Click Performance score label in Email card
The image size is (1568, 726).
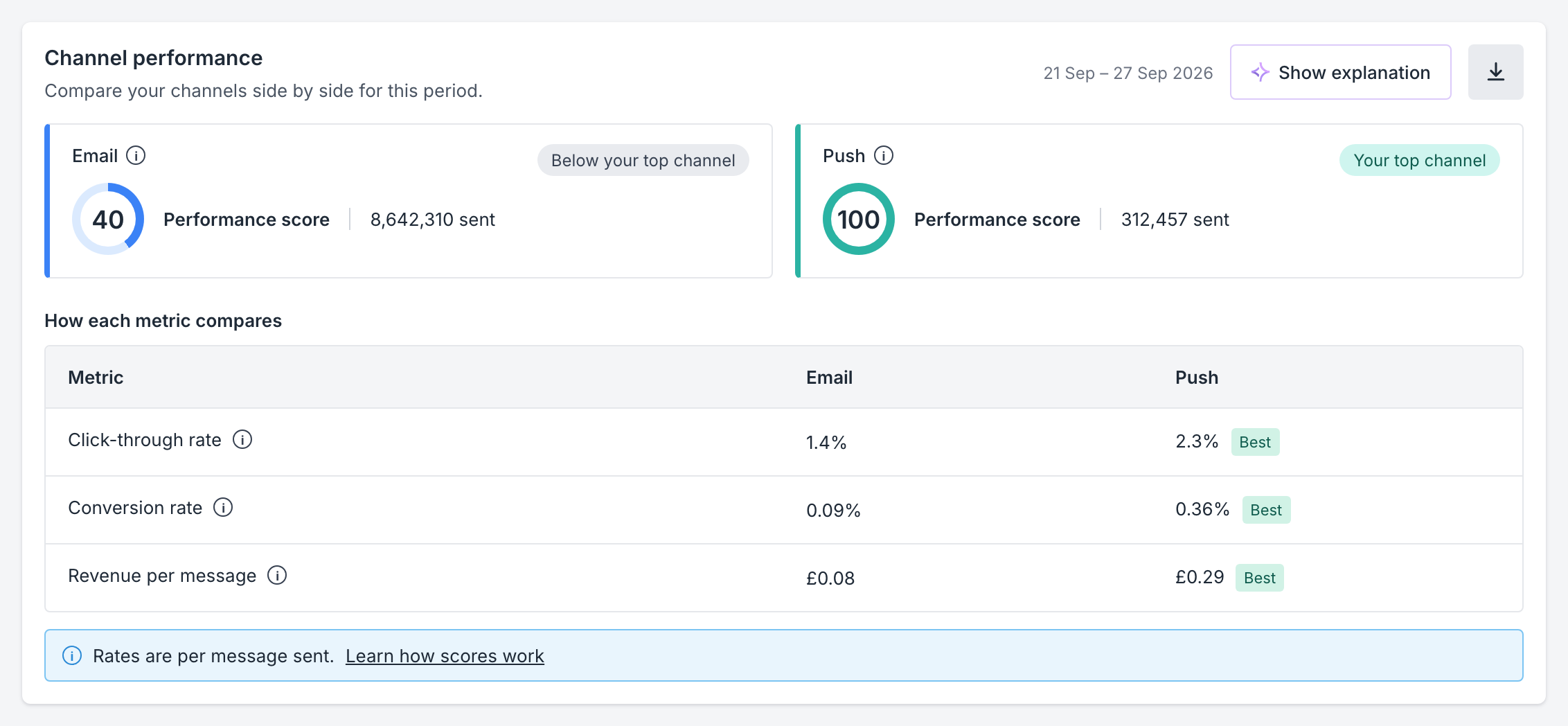coord(247,220)
